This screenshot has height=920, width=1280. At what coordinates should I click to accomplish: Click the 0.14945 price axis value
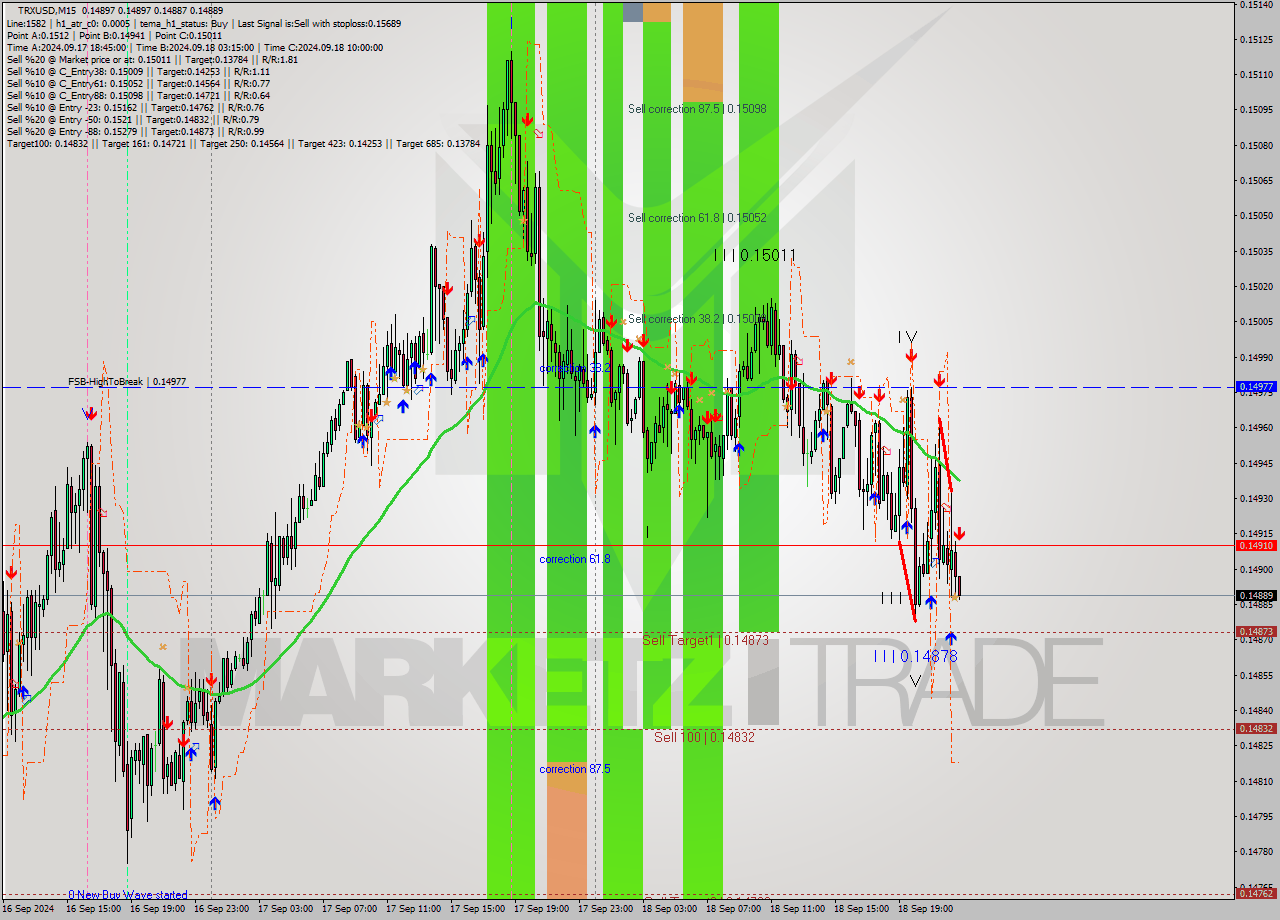tap(1256, 463)
